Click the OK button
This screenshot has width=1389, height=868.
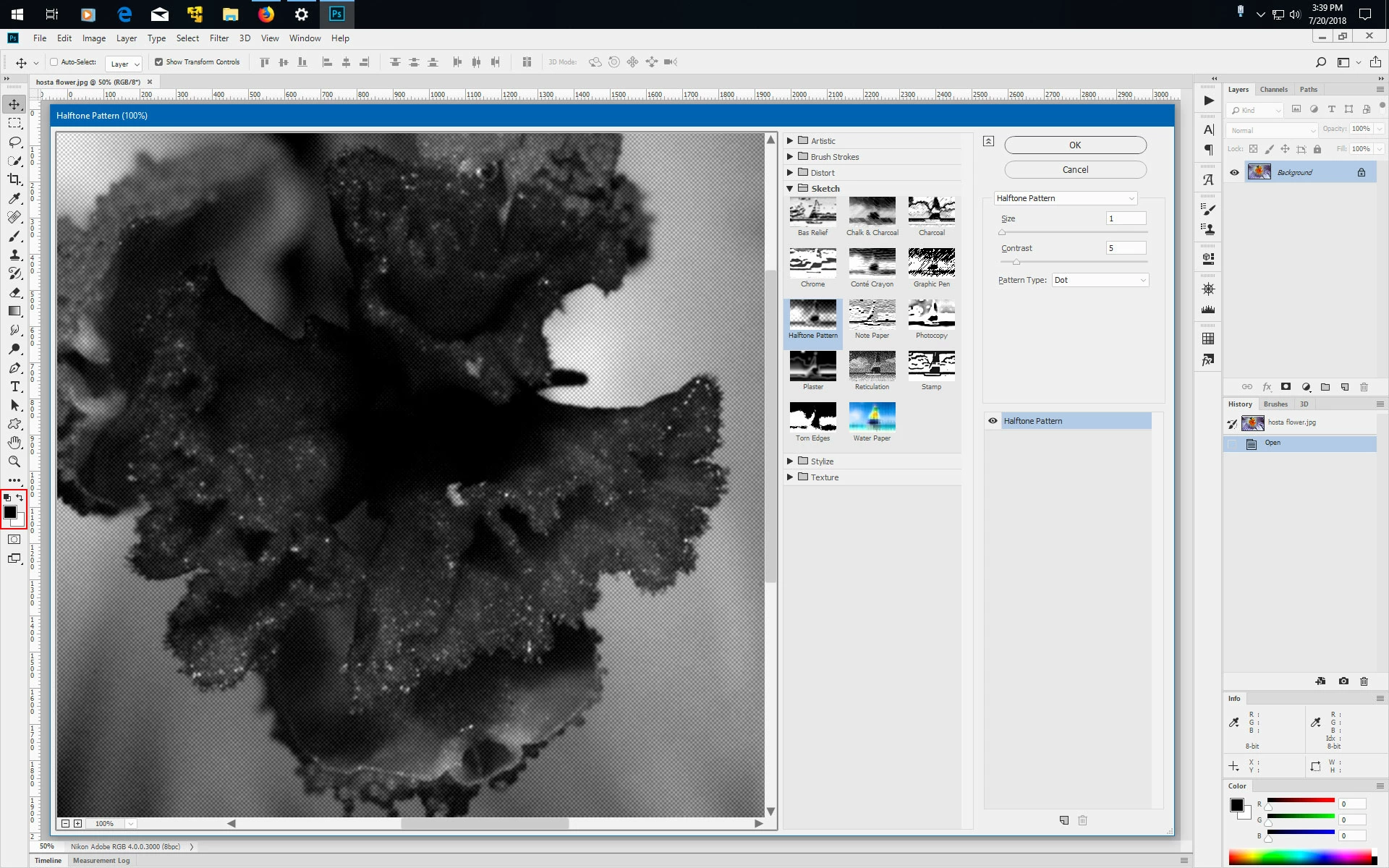coord(1075,145)
